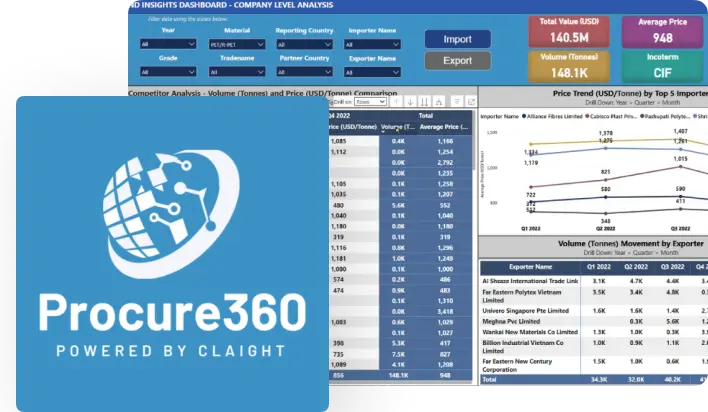Click the focus mode icon on competitor table
This screenshot has width=708, height=412.
470,101
